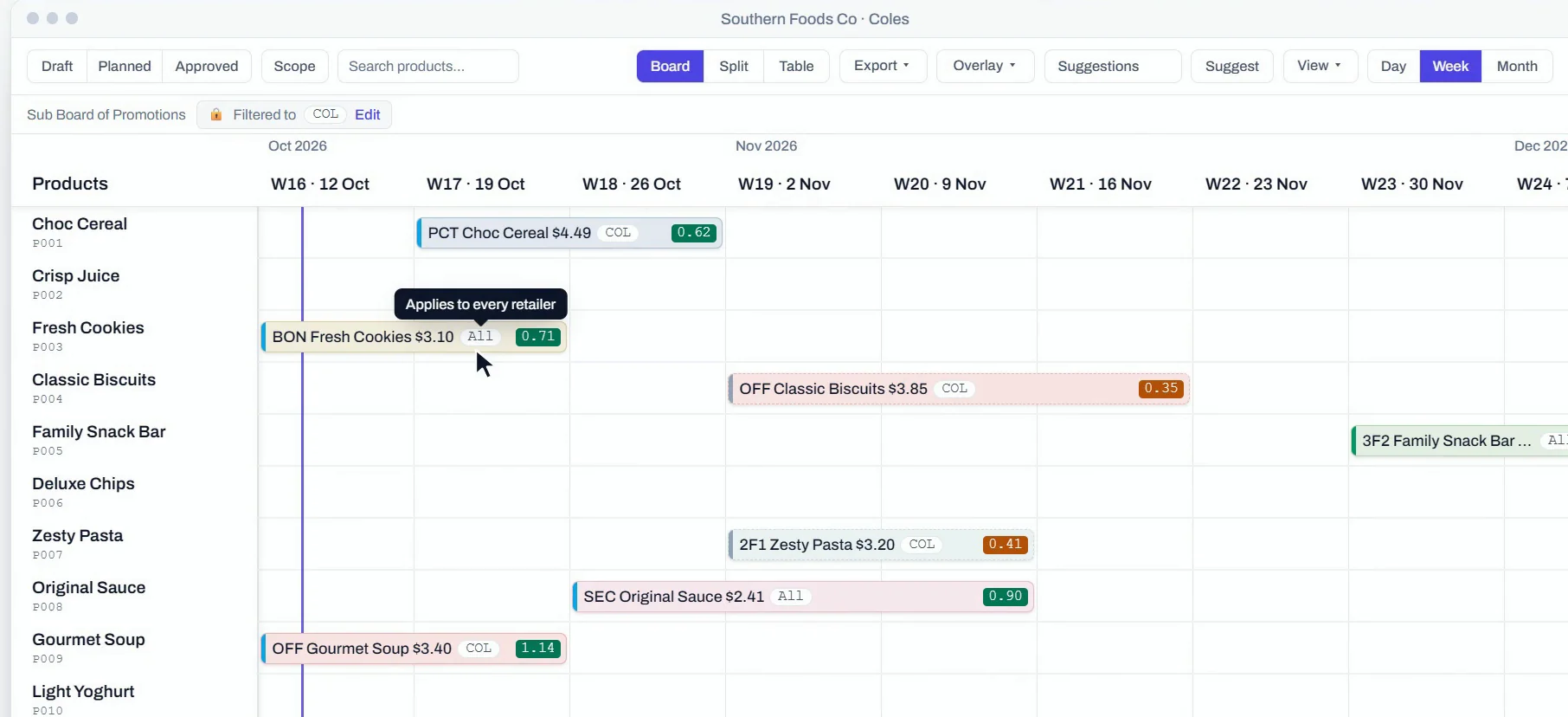Switch to the Table tab
Viewport: 1568px width, 717px height.
click(796, 66)
